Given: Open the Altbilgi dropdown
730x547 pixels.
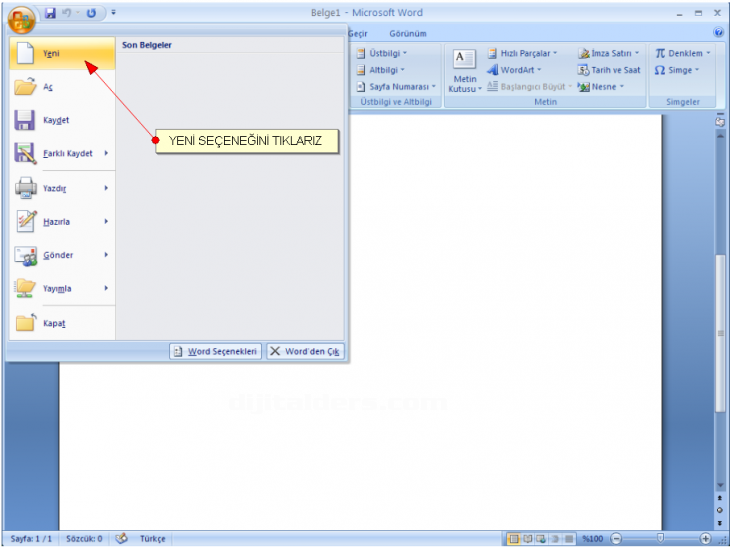Looking at the screenshot, I should [381, 70].
